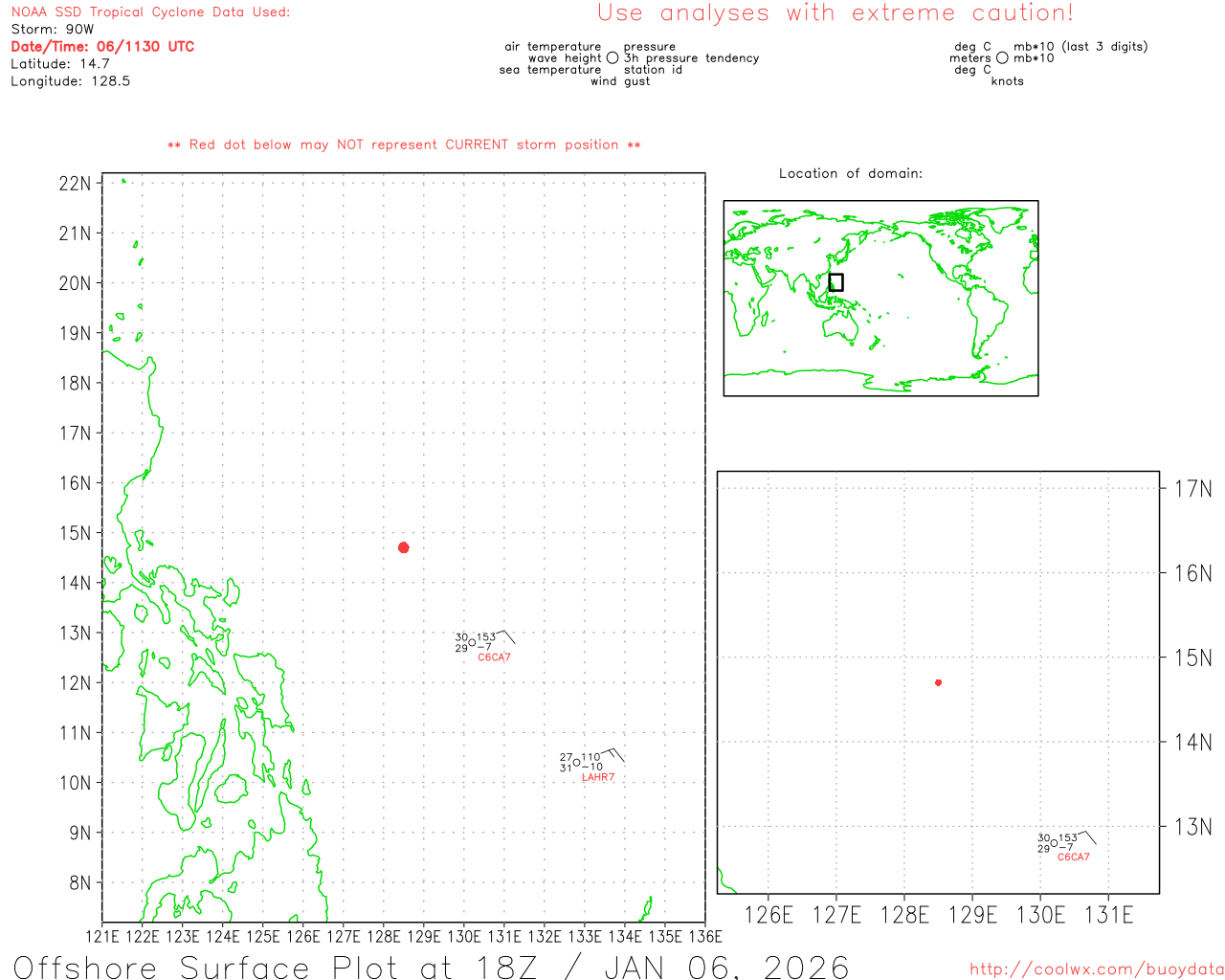Click the C6CA7 station ID in inset map
1225x980 pixels.
[1073, 857]
